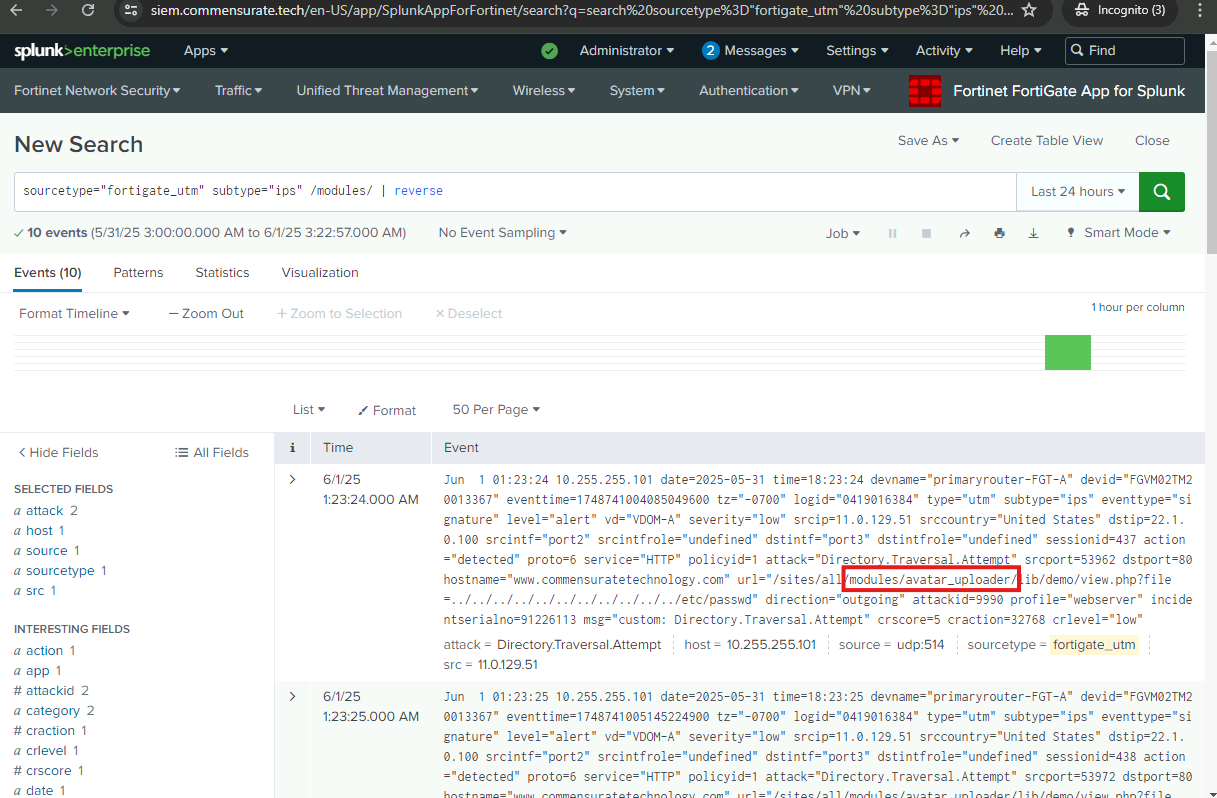Screen dimensions: 1217x798
Task: Click the green health status checkmark
Action: pyautogui.click(x=549, y=51)
